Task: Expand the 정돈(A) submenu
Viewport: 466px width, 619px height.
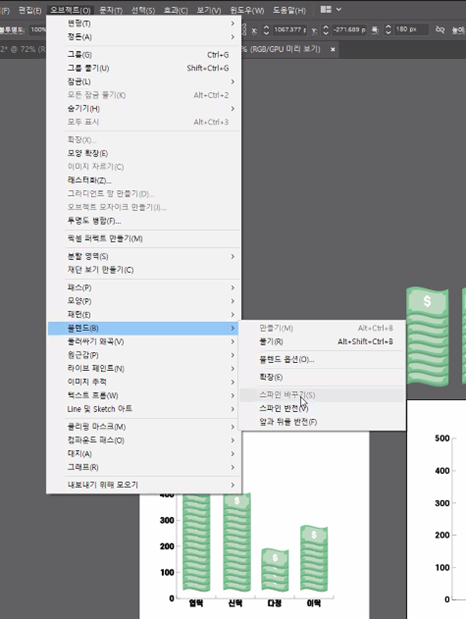Action: [x=143, y=37]
